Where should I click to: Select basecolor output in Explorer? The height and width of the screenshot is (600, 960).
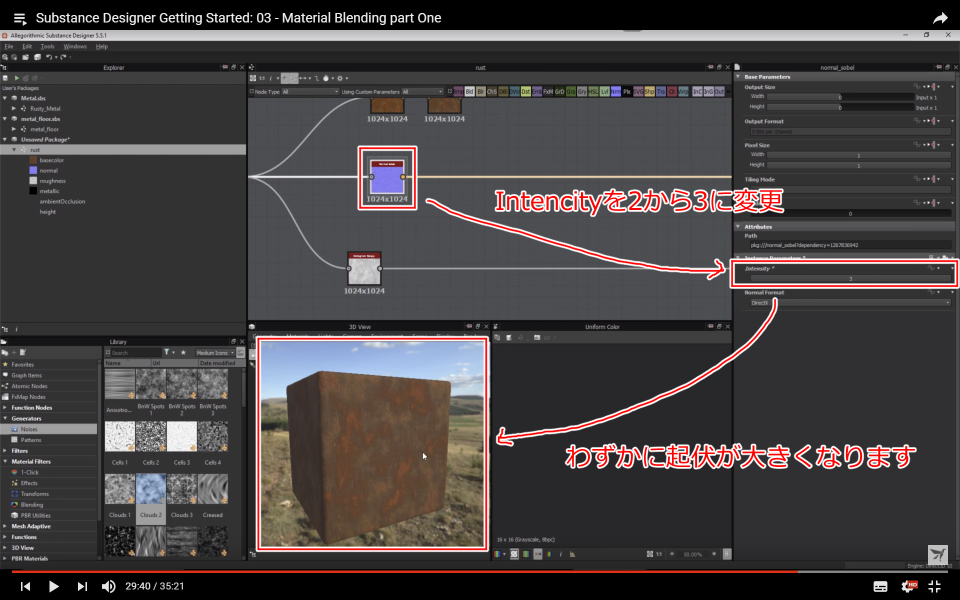[x=51, y=160]
